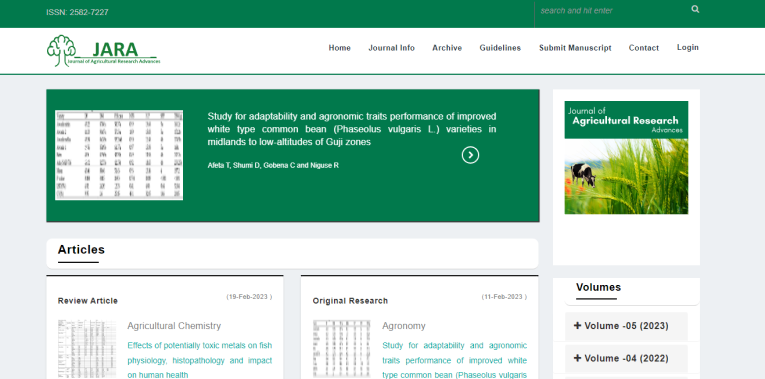
Task: Open the Journal Info menu
Action: (x=391, y=48)
